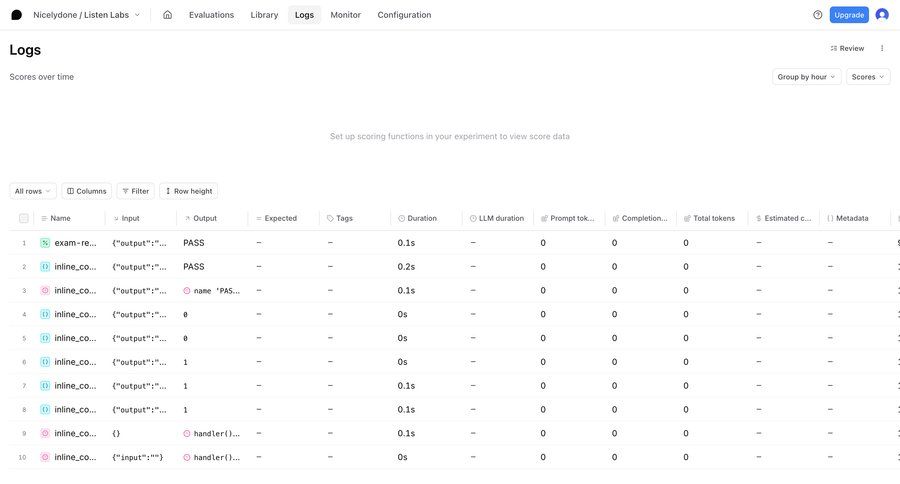
Task: Open the Group by hour dropdown
Action: pyautogui.click(x=806, y=77)
